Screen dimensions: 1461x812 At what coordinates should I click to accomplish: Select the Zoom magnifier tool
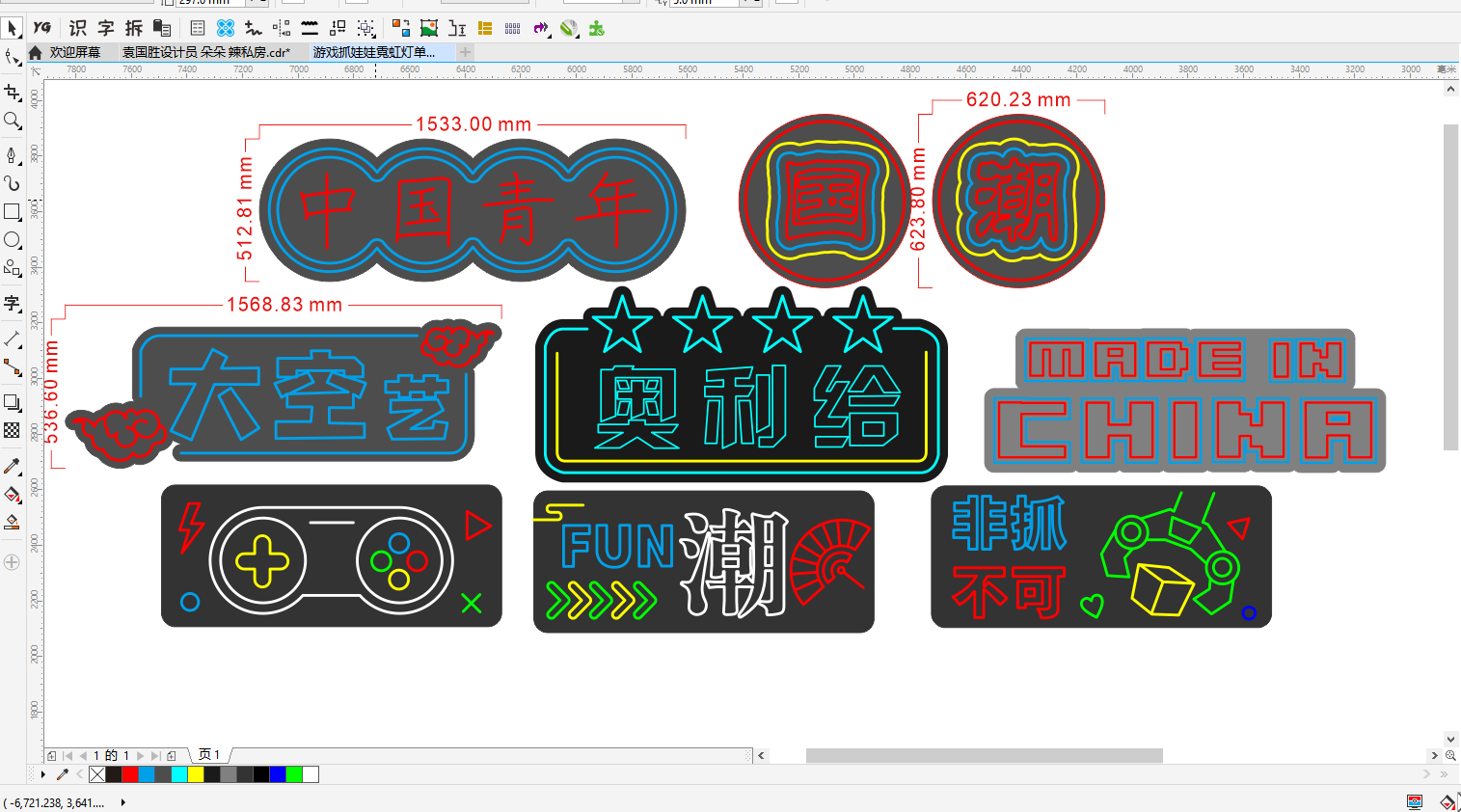[12, 120]
